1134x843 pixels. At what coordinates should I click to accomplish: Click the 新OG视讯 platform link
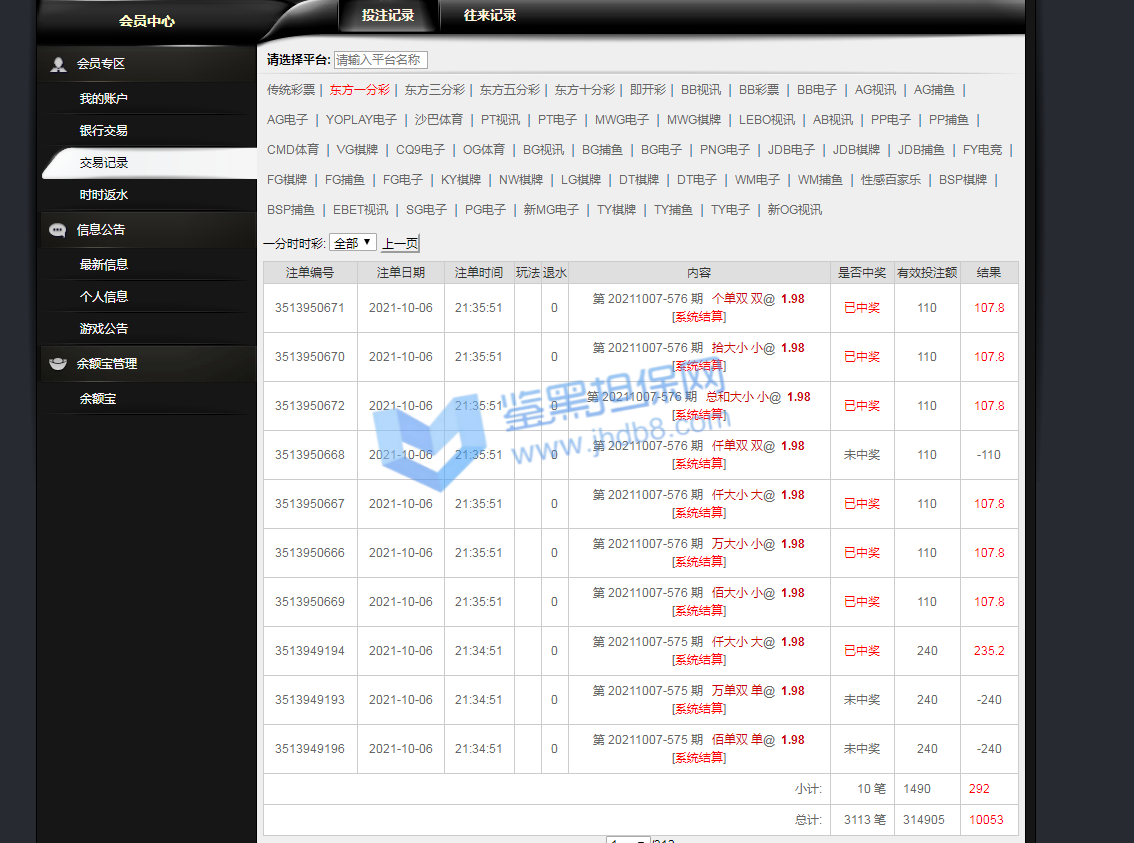[x=794, y=210]
